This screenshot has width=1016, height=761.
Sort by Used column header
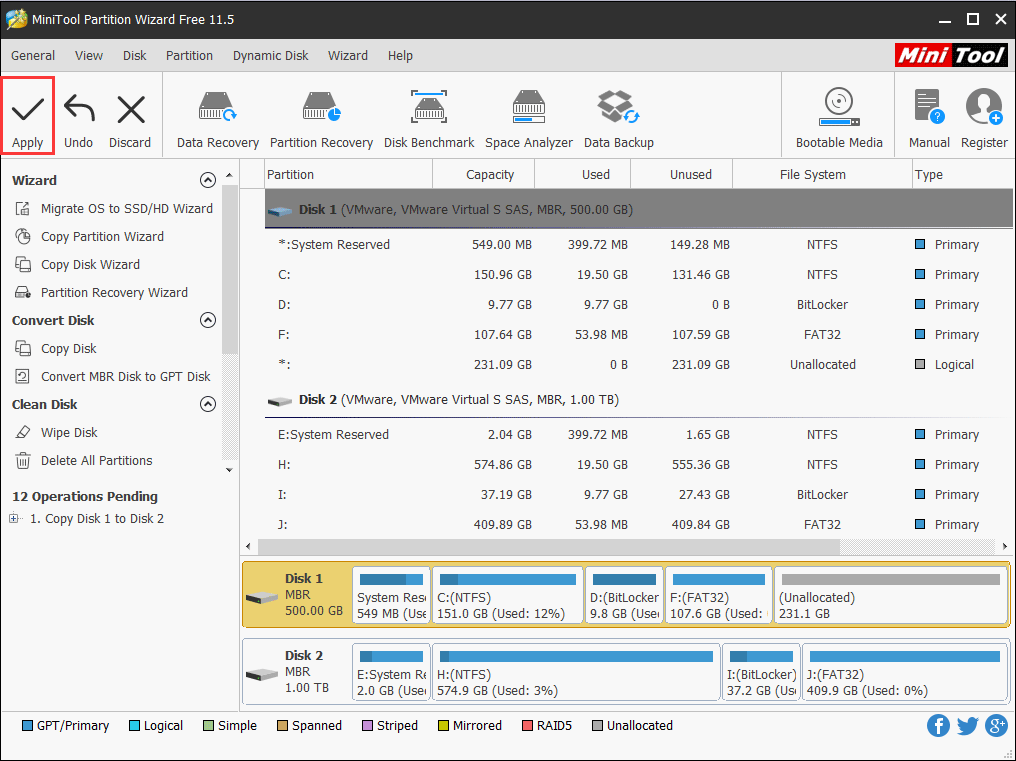tap(583, 175)
